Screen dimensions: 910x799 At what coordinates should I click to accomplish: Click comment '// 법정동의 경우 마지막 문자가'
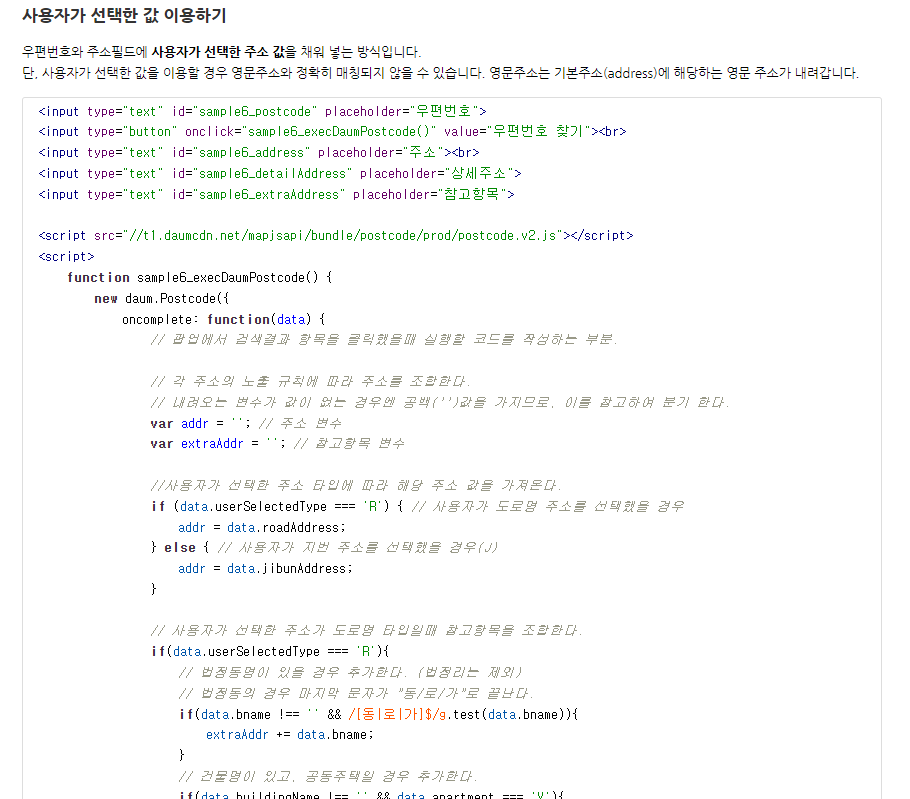click(356, 693)
